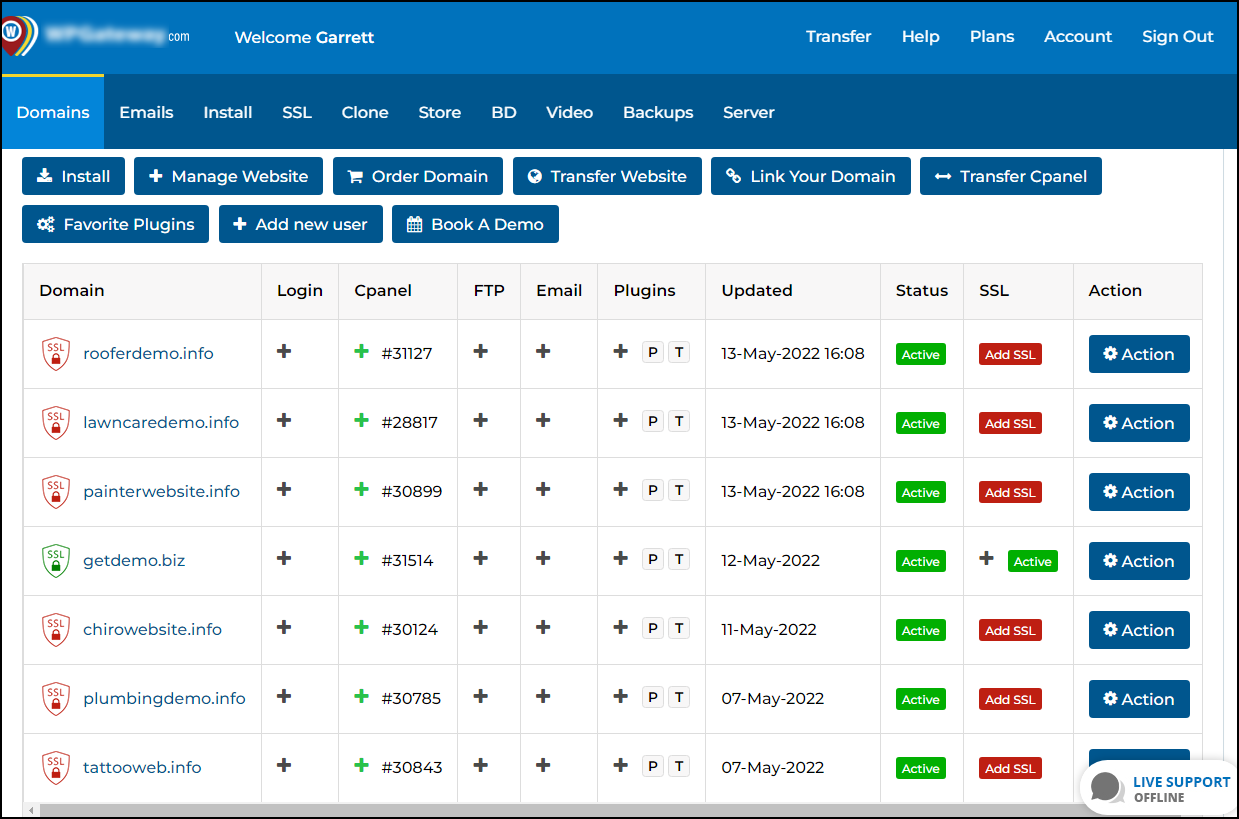1239x819 pixels.
Task: Expand green Cpanel plus for rooferdemo.info
Action: point(362,352)
